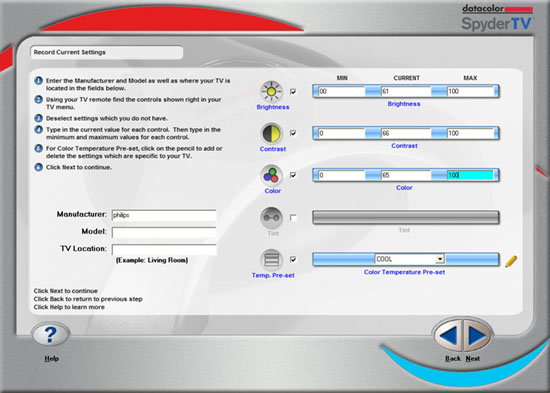Image resolution: width=550 pixels, height=393 pixels.
Task: Click the Brightness MAX field
Action: (470, 91)
